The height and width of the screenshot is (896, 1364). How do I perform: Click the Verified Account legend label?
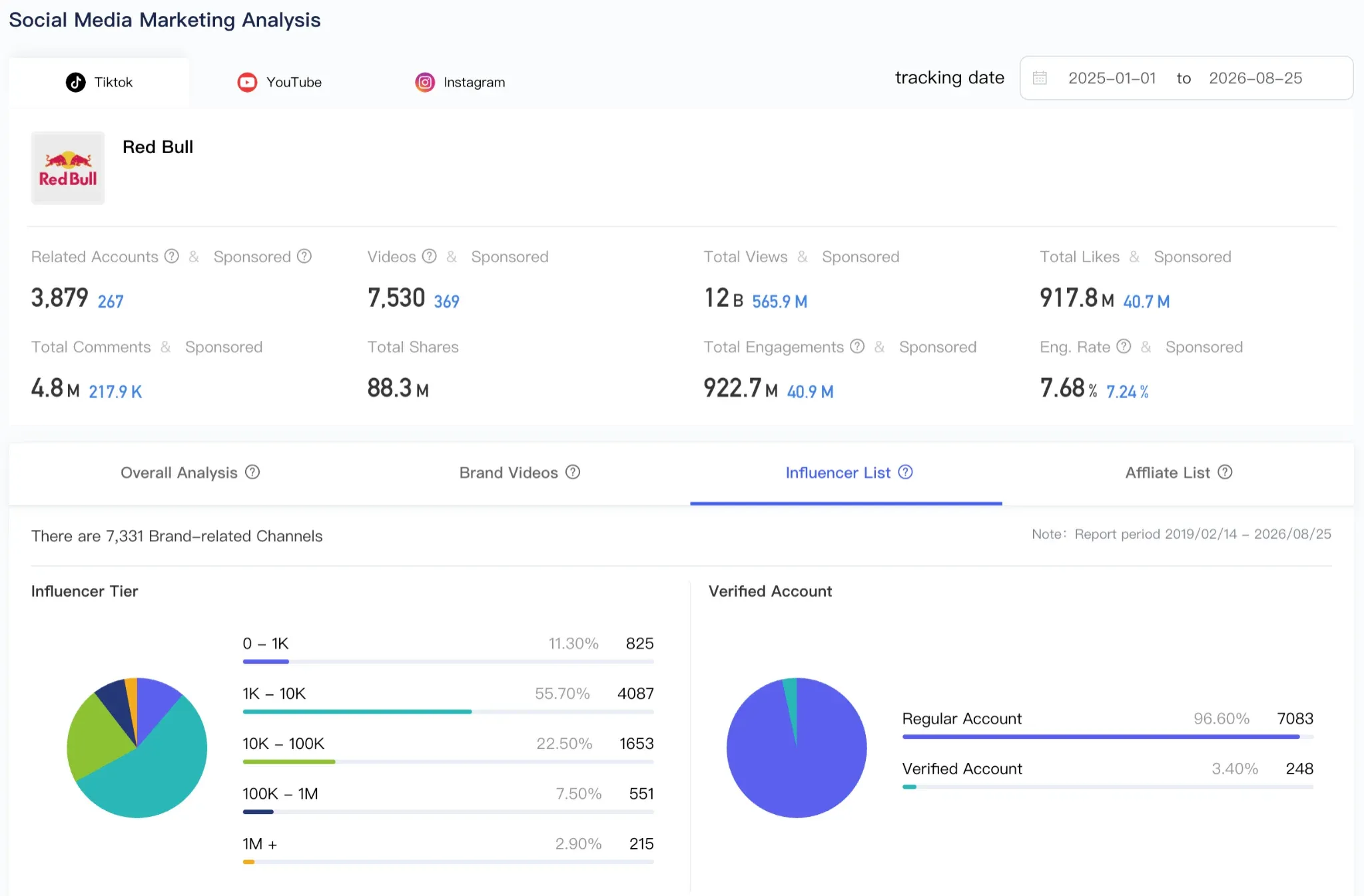(x=962, y=768)
